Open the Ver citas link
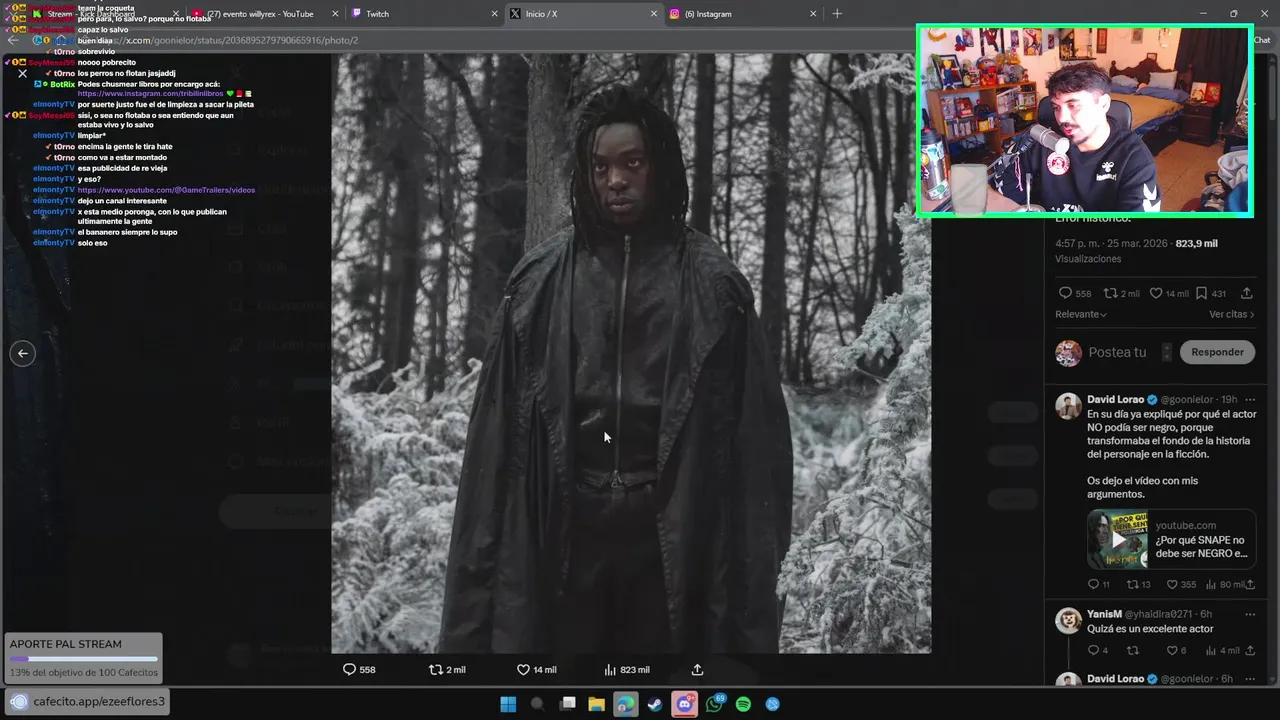The height and width of the screenshot is (720, 1280). click(1232, 314)
